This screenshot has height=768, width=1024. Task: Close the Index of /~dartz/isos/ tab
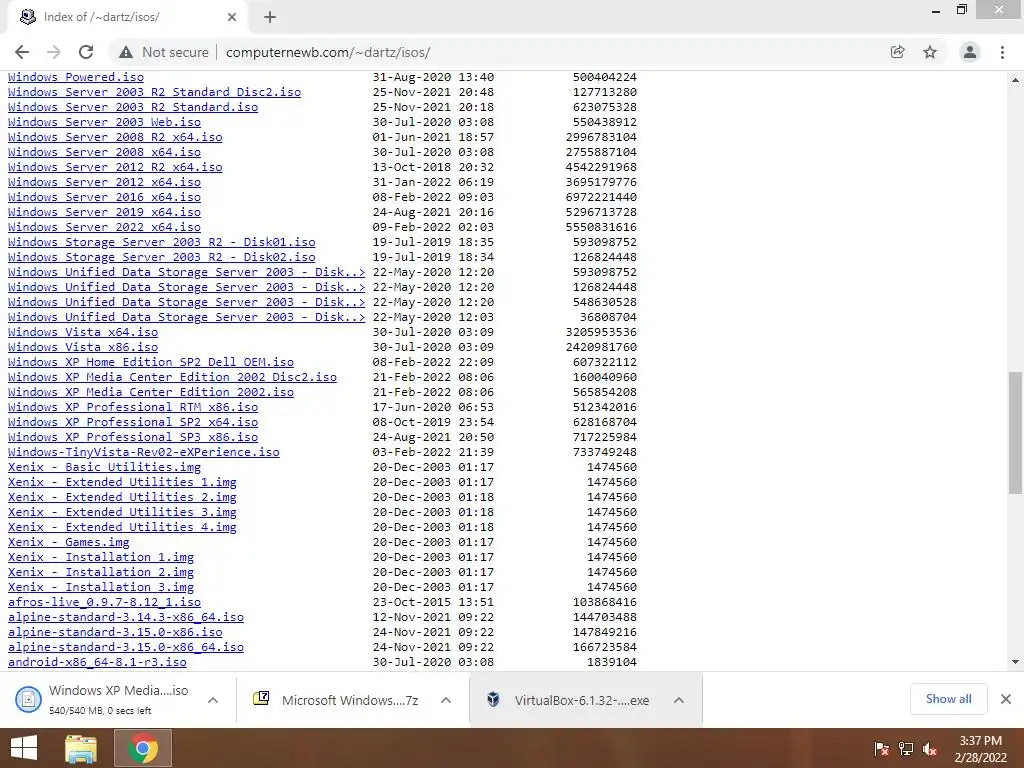(232, 17)
